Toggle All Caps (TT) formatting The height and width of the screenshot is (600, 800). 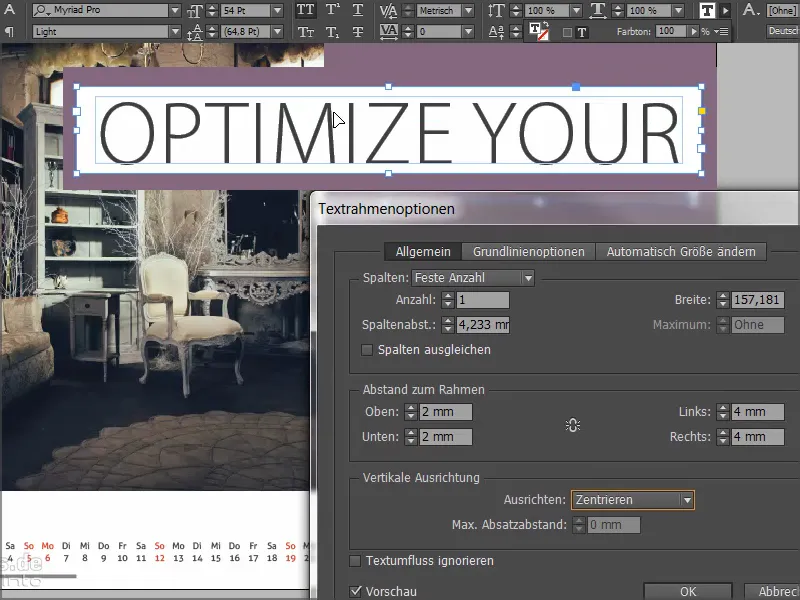[305, 10]
